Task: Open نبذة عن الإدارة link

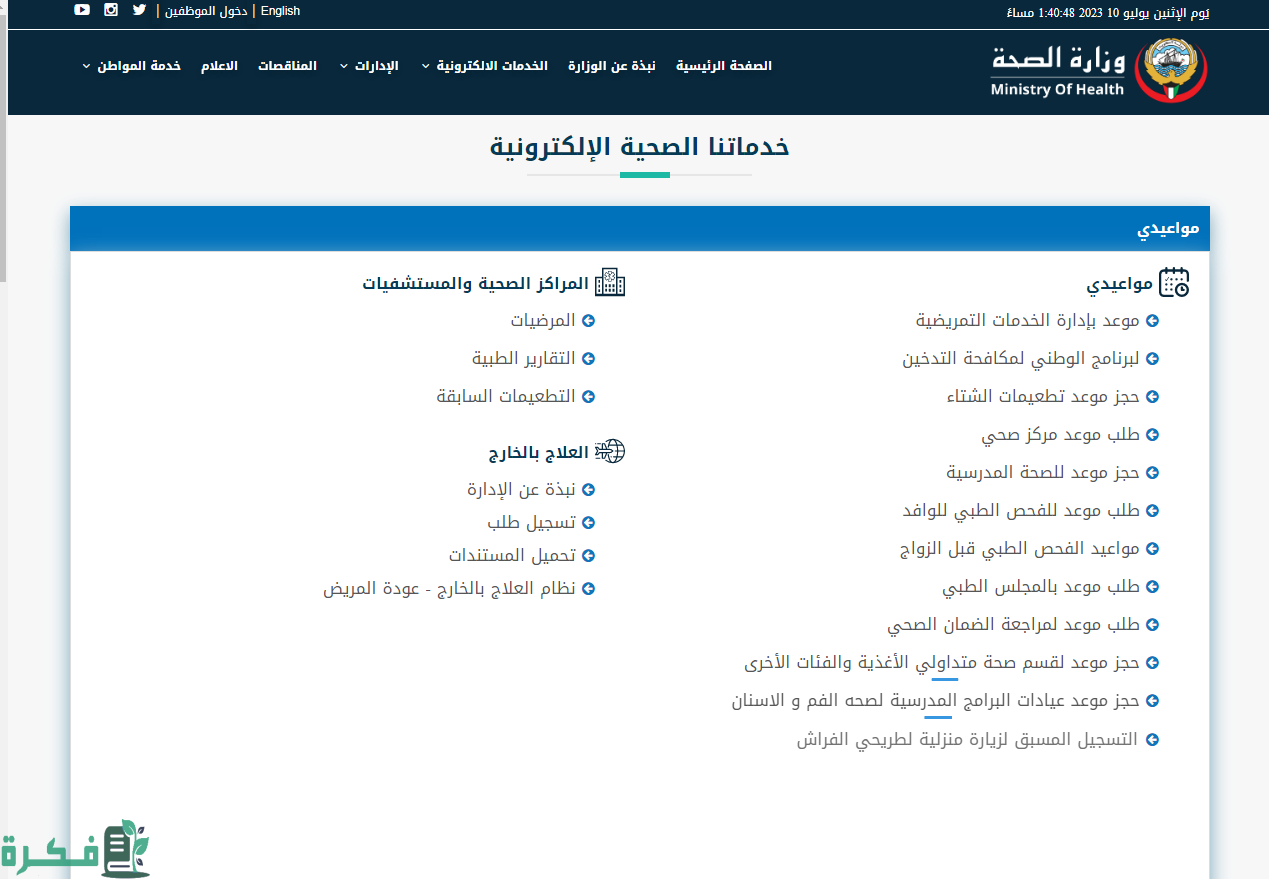Action: [522, 490]
